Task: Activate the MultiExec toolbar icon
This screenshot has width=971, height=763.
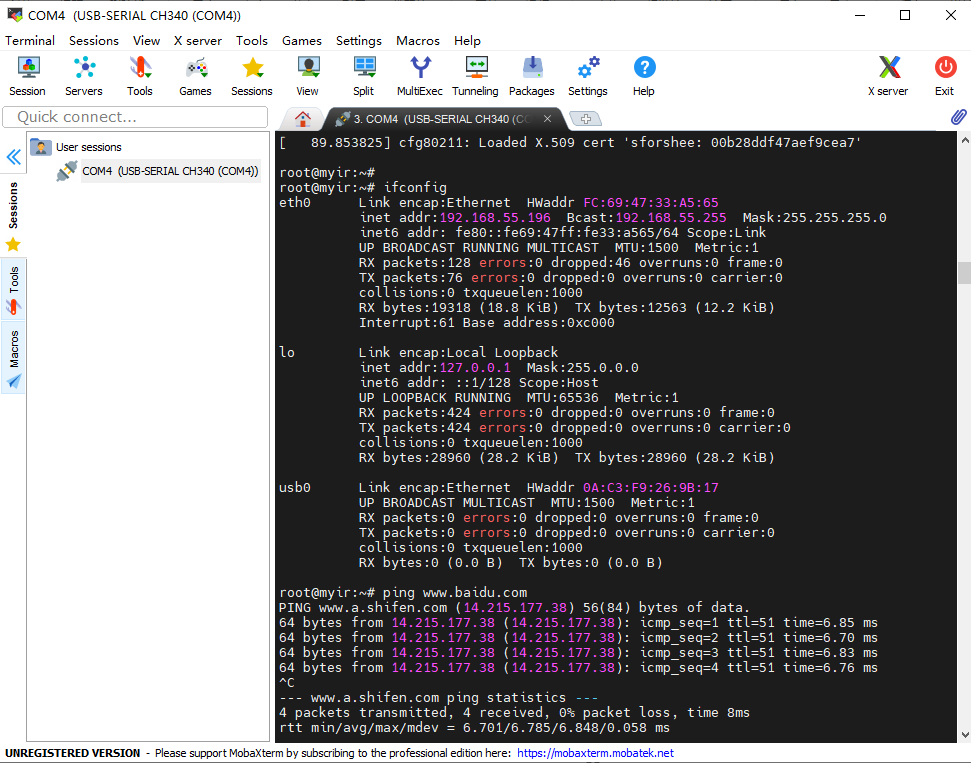Action: [x=420, y=76]
